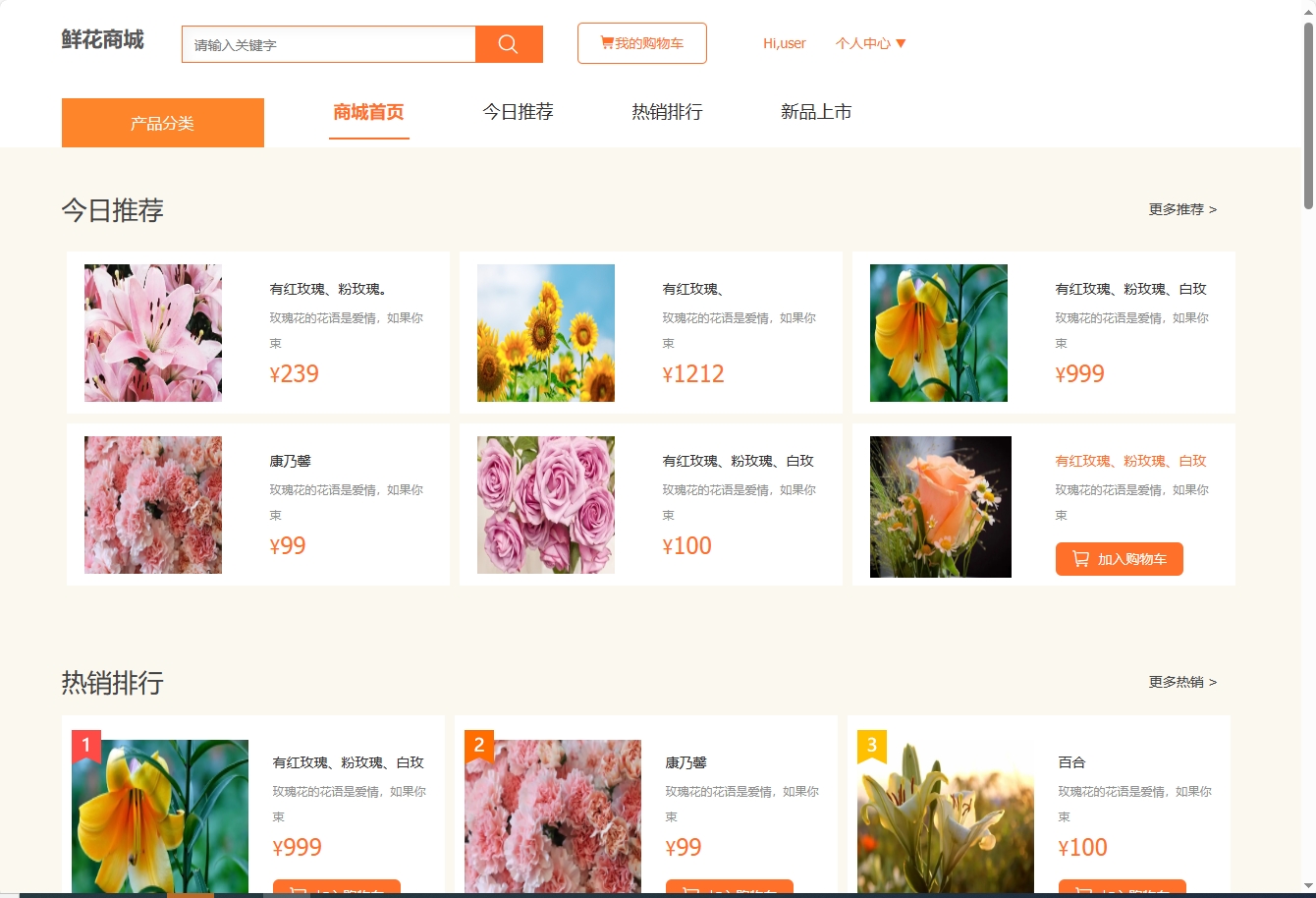The width and height of the screenshot is (1316, 898).
Task: Click the 鲜花商城 site logo
Action: [101, 40]
